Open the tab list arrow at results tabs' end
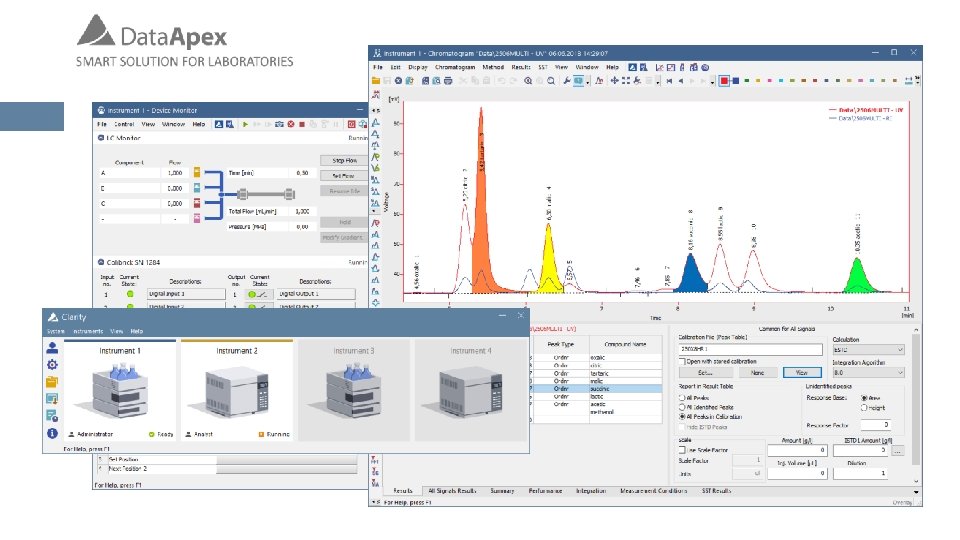The width and height of the screenshot is (960, 540). tap(916, 491)
